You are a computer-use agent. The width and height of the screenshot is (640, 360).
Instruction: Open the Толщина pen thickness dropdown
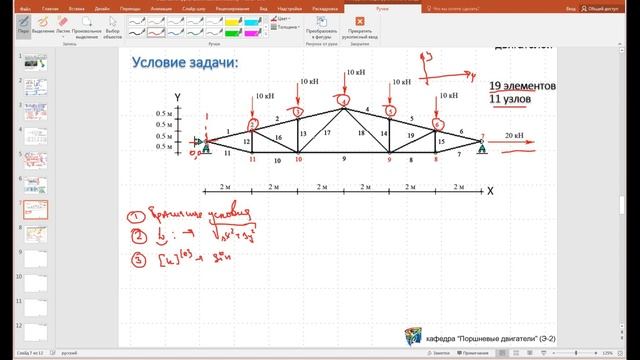point(285,27)
